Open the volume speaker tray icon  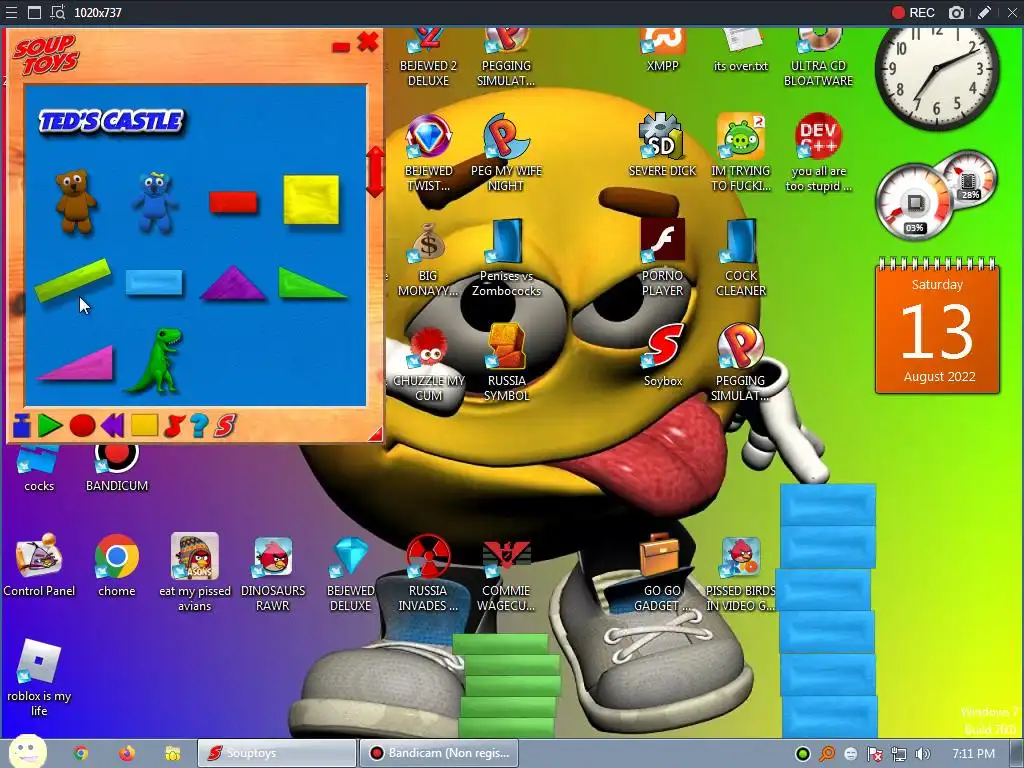click(x=922, y=754)
